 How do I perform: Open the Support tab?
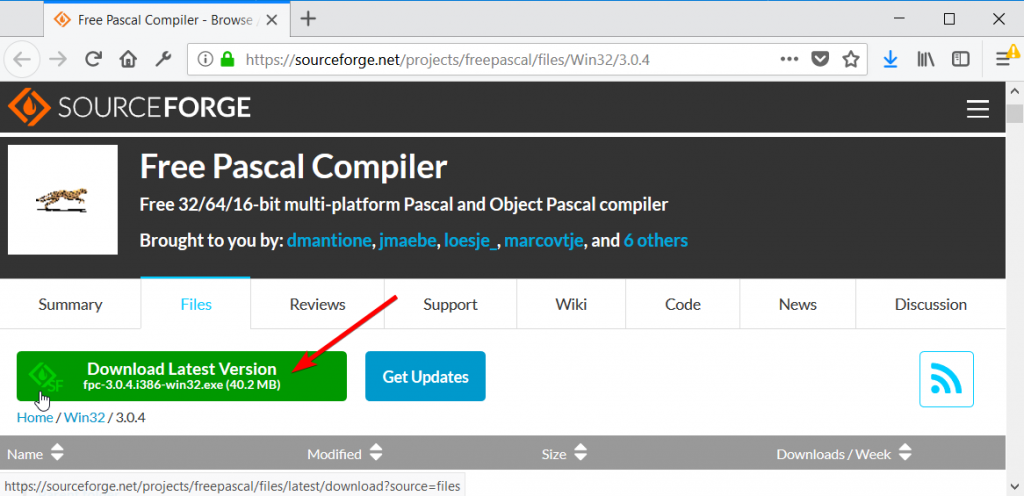(x=451, y=304)
